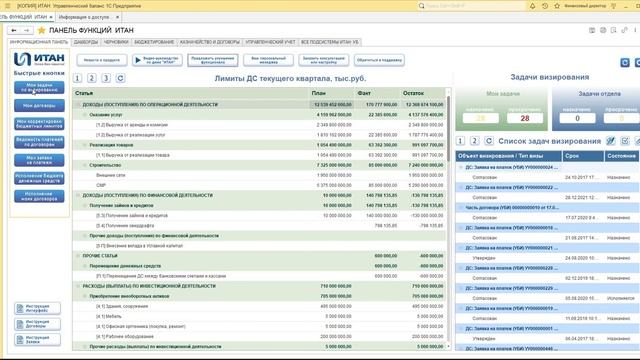640x360 pixels.
Task: Click the ИТАН logo
Action: point(39,59)
